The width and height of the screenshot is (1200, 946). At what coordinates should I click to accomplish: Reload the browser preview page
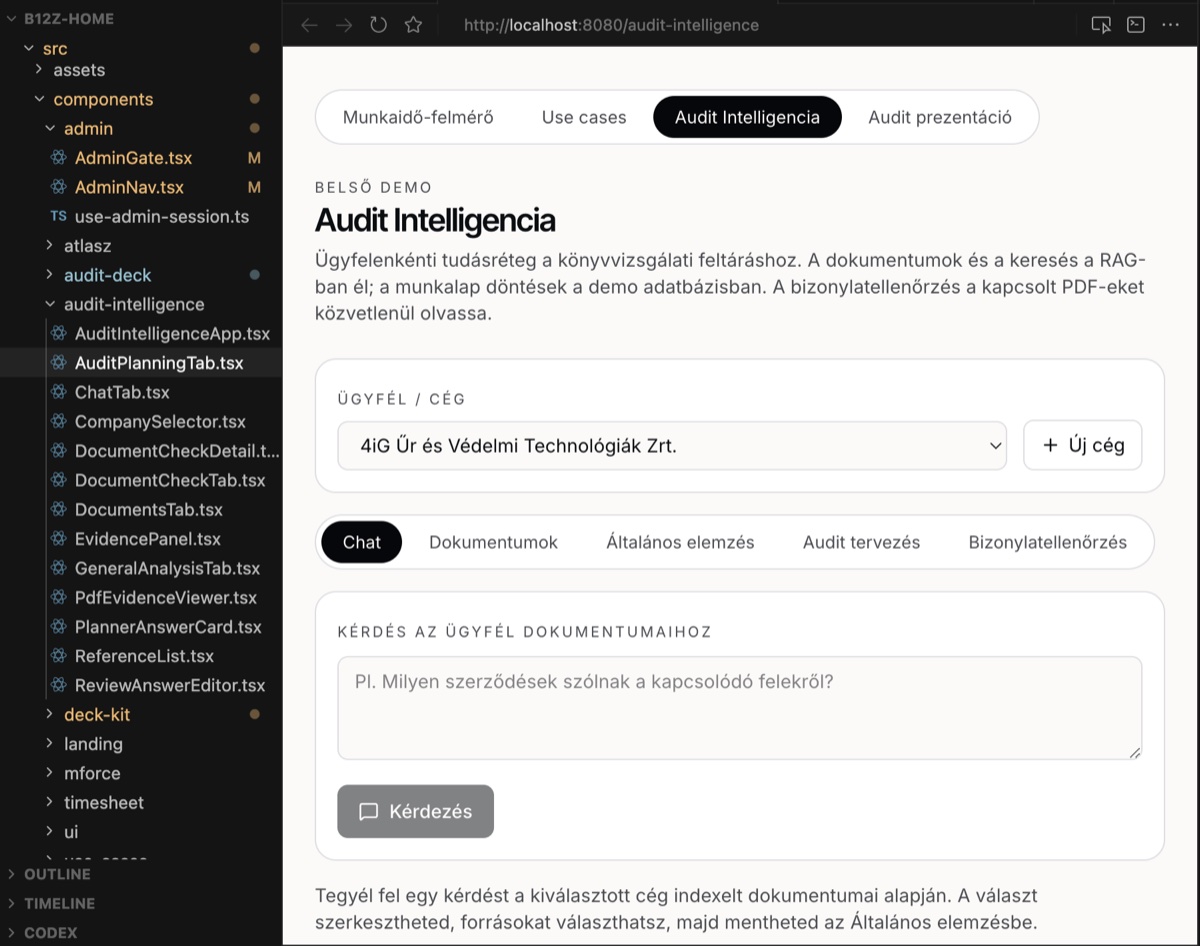pos(378,25)
